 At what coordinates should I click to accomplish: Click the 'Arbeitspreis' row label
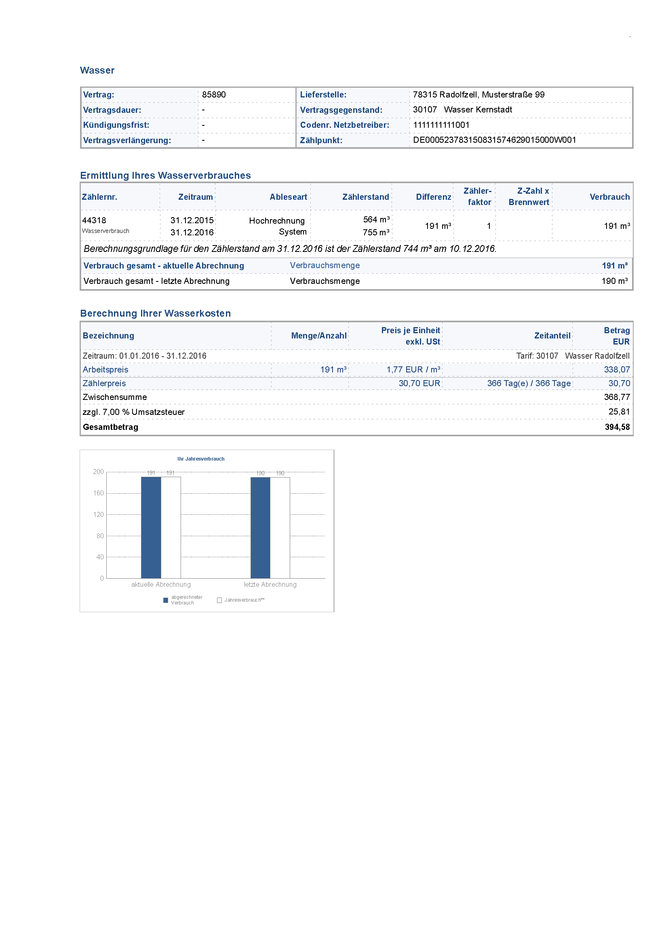click(106, 370)
